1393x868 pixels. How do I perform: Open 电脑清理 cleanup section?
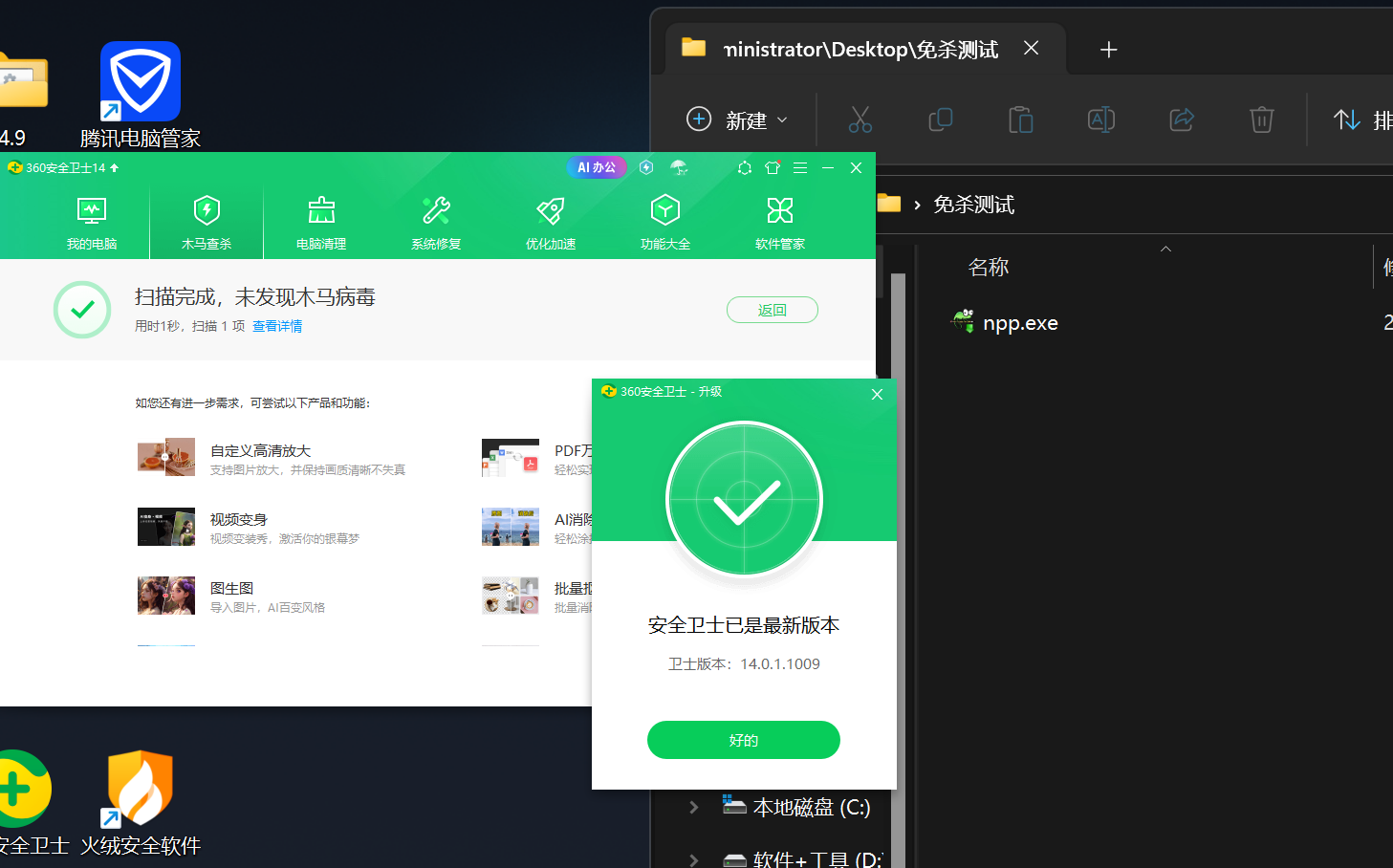(x=321, y=222)
